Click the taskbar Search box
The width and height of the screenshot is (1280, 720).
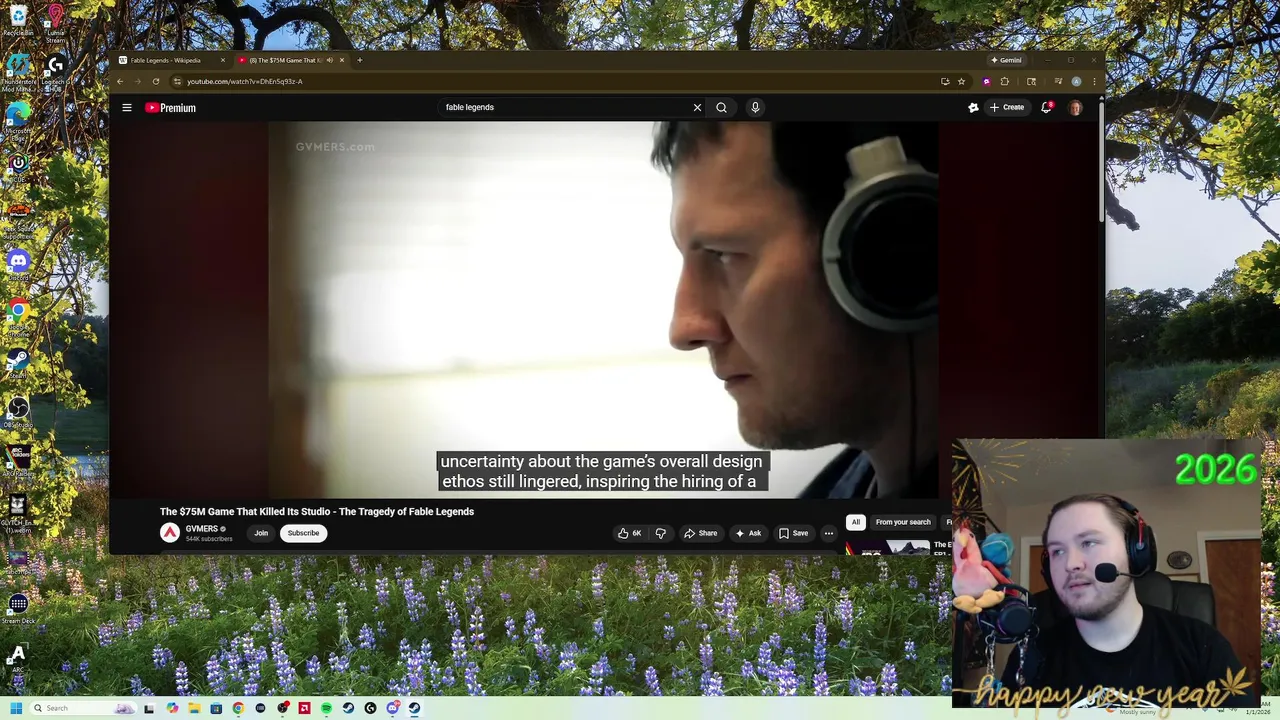tap(84, 708)
